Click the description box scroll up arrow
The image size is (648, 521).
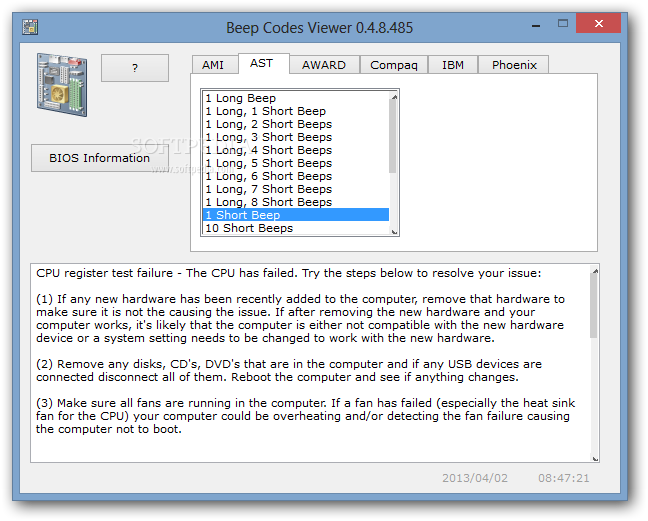point(595,271)
